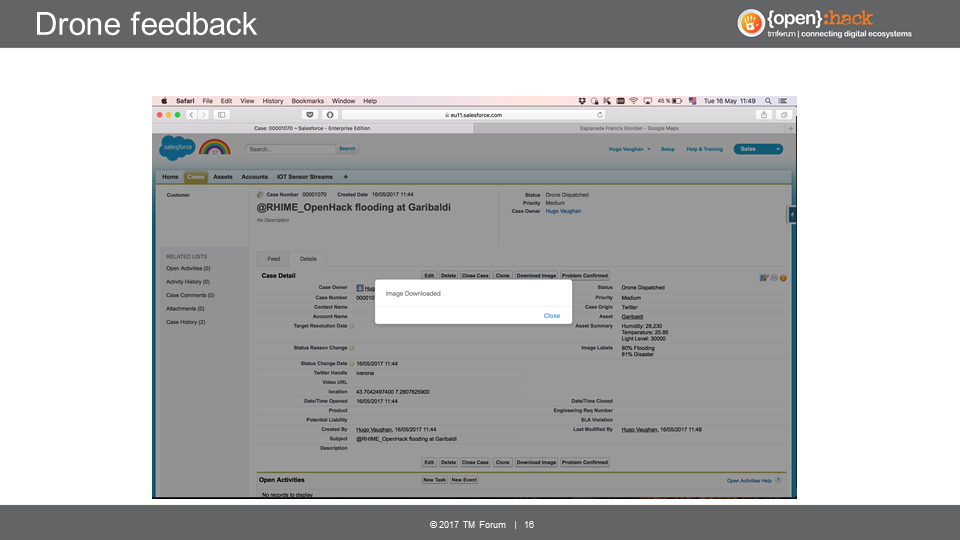
Task: Click the edit layout icon
Action: tap(763, 278)
